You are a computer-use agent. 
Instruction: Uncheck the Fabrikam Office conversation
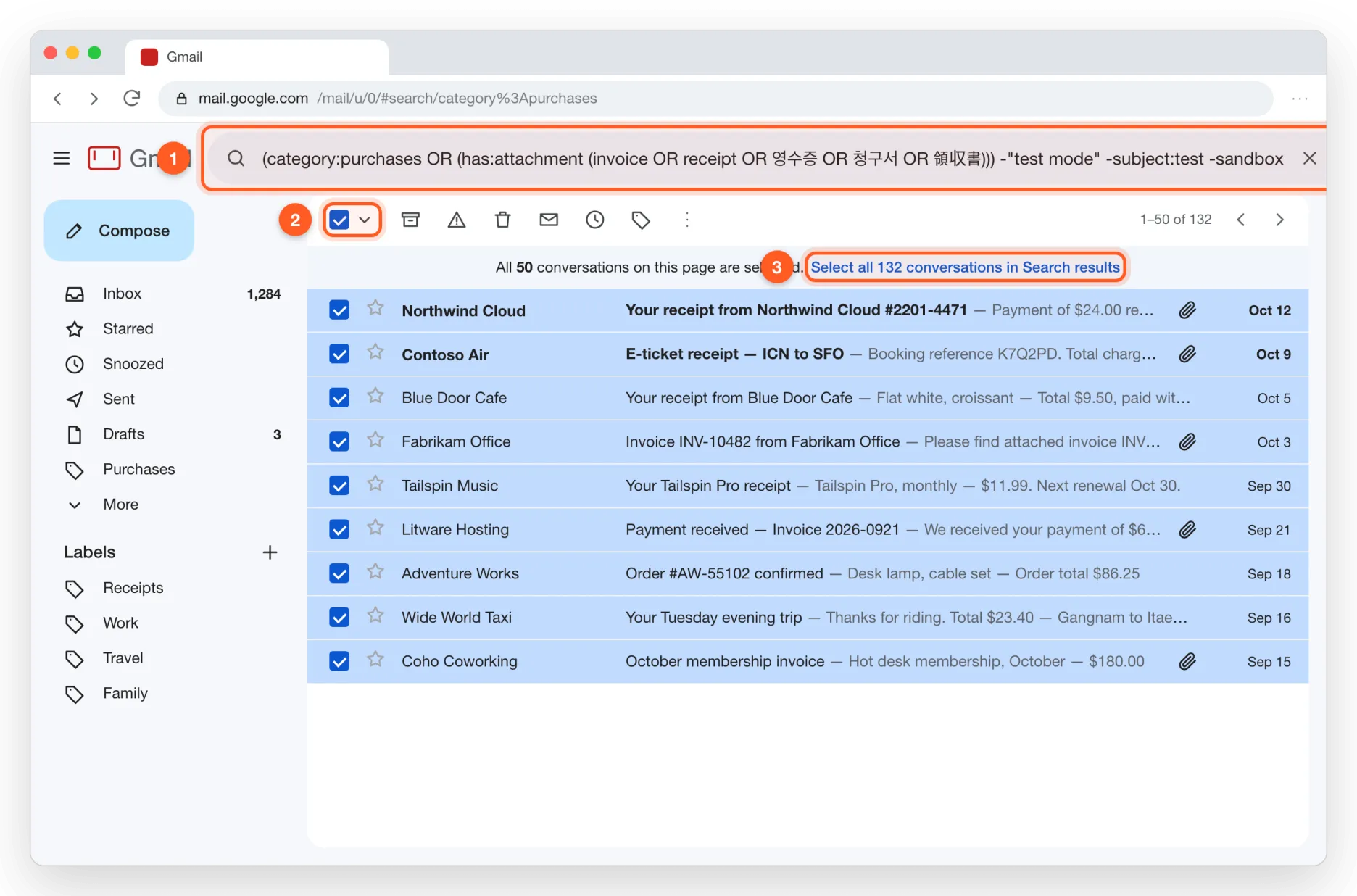339,441
